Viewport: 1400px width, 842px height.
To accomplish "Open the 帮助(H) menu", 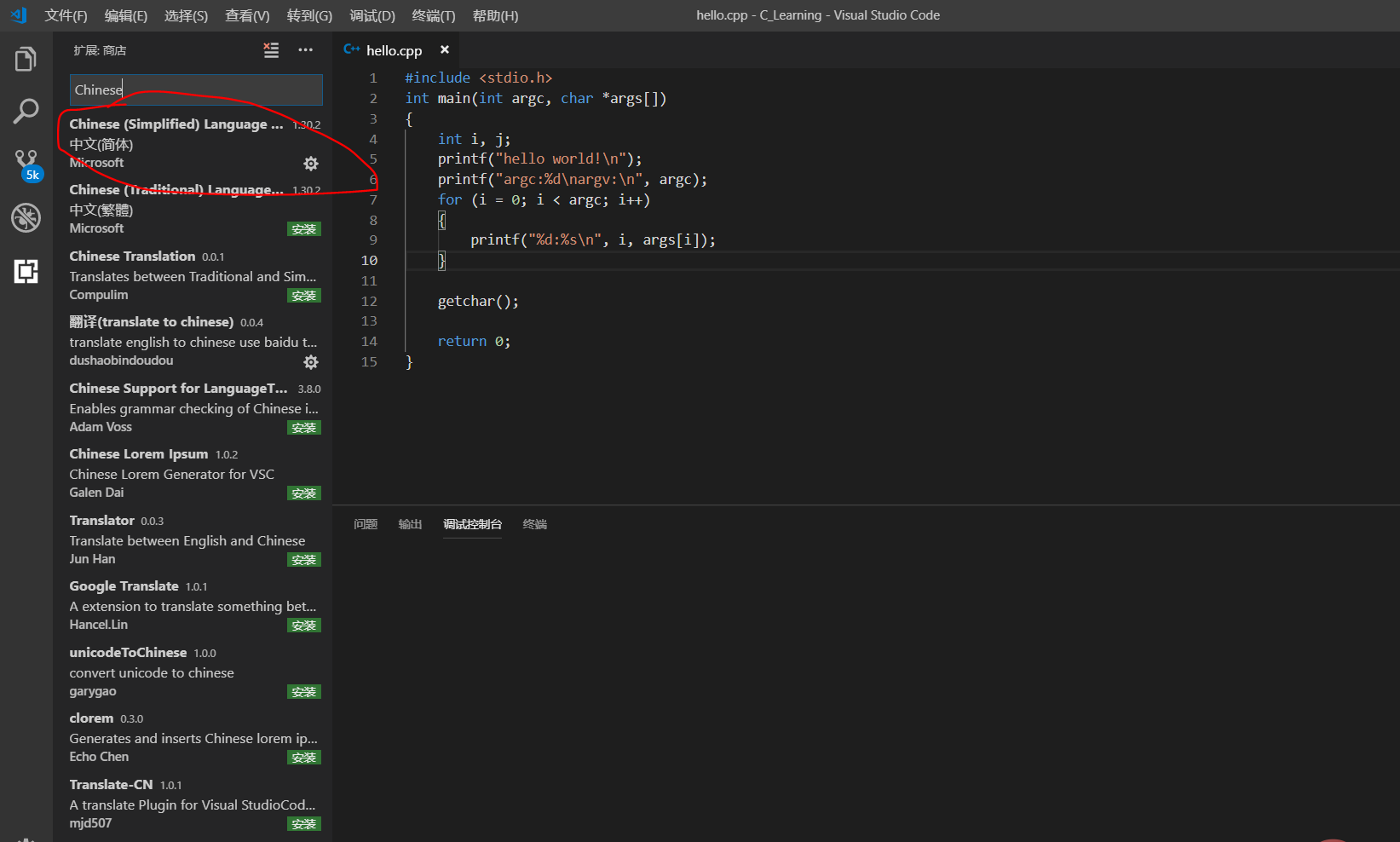I will (495, 15).
